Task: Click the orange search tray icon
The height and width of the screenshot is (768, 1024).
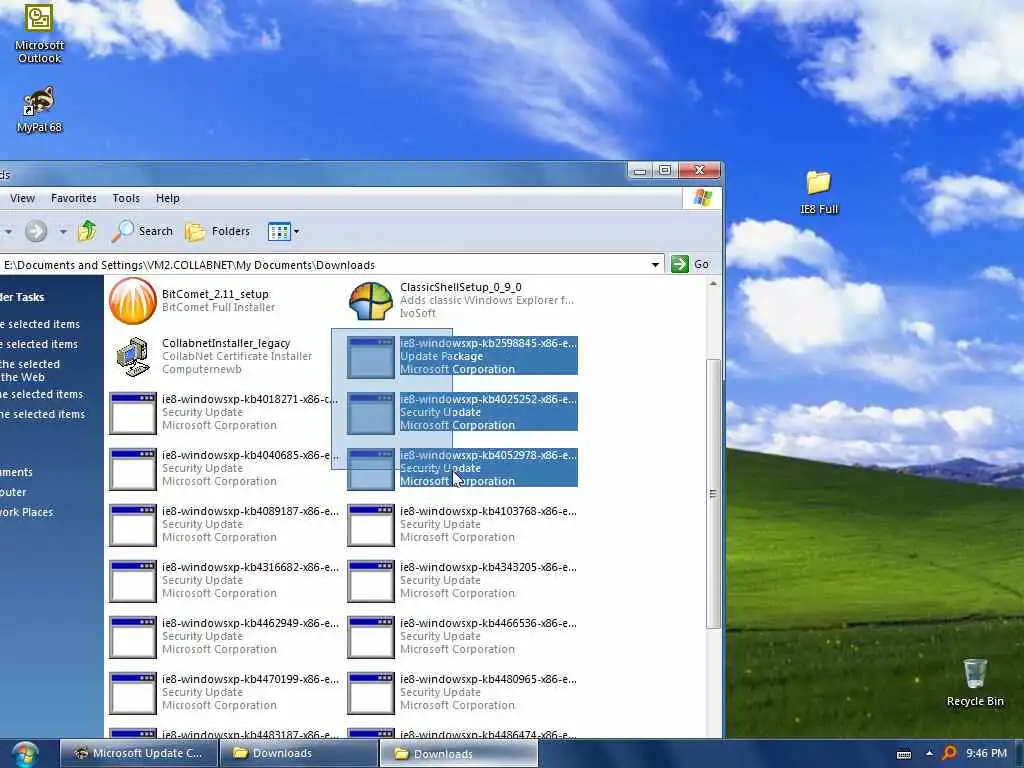Action: tap(950, 754)
